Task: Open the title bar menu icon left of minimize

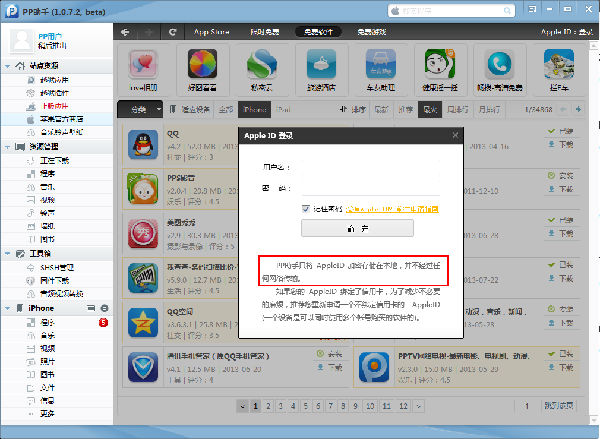Action: pos(532,9)
